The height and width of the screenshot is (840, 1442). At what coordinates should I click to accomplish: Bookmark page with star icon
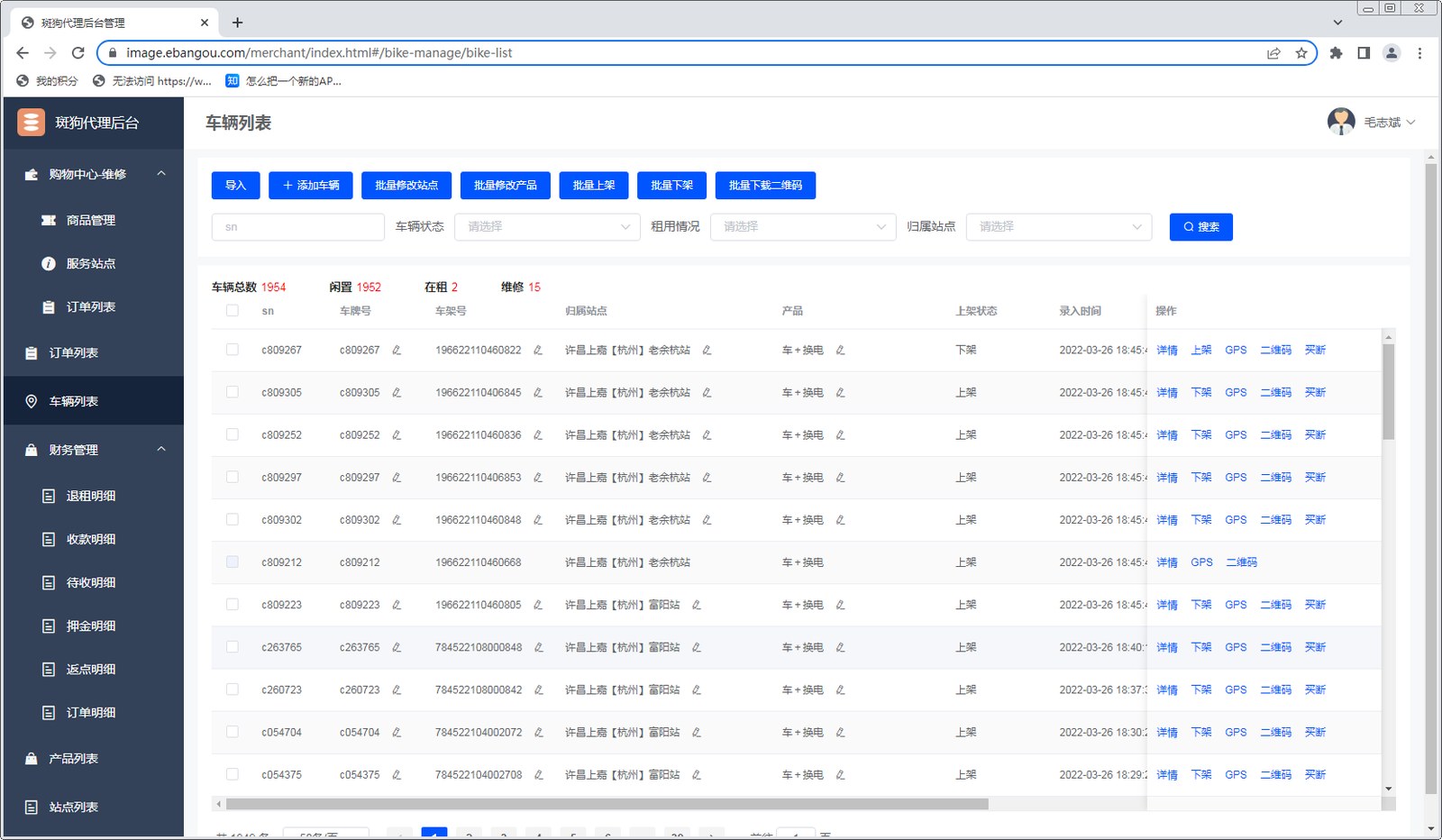pyautogui.click(x=1301, y=53)
